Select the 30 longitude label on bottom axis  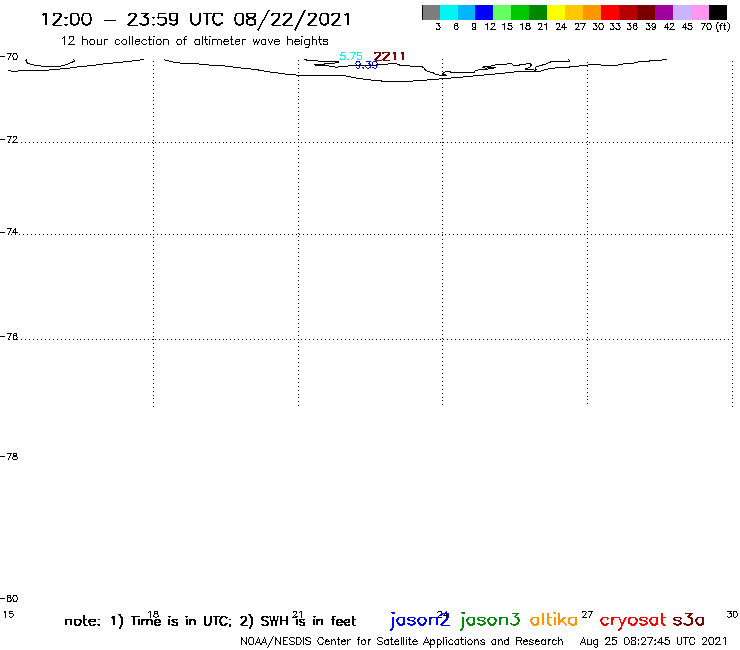[x=732, y=615]
